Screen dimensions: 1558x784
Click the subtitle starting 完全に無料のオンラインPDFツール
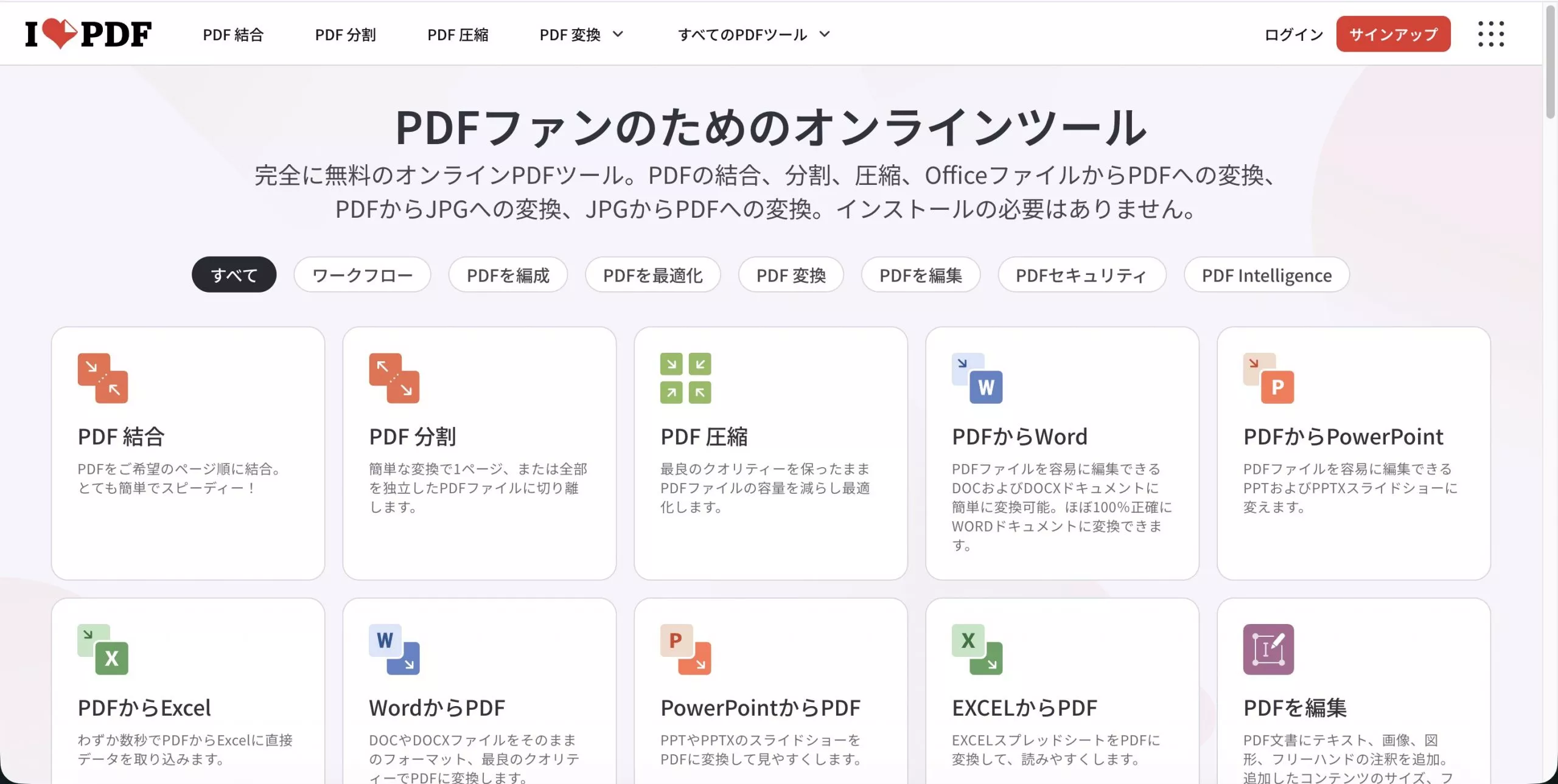pyautogui.click(x=766, y=192)
